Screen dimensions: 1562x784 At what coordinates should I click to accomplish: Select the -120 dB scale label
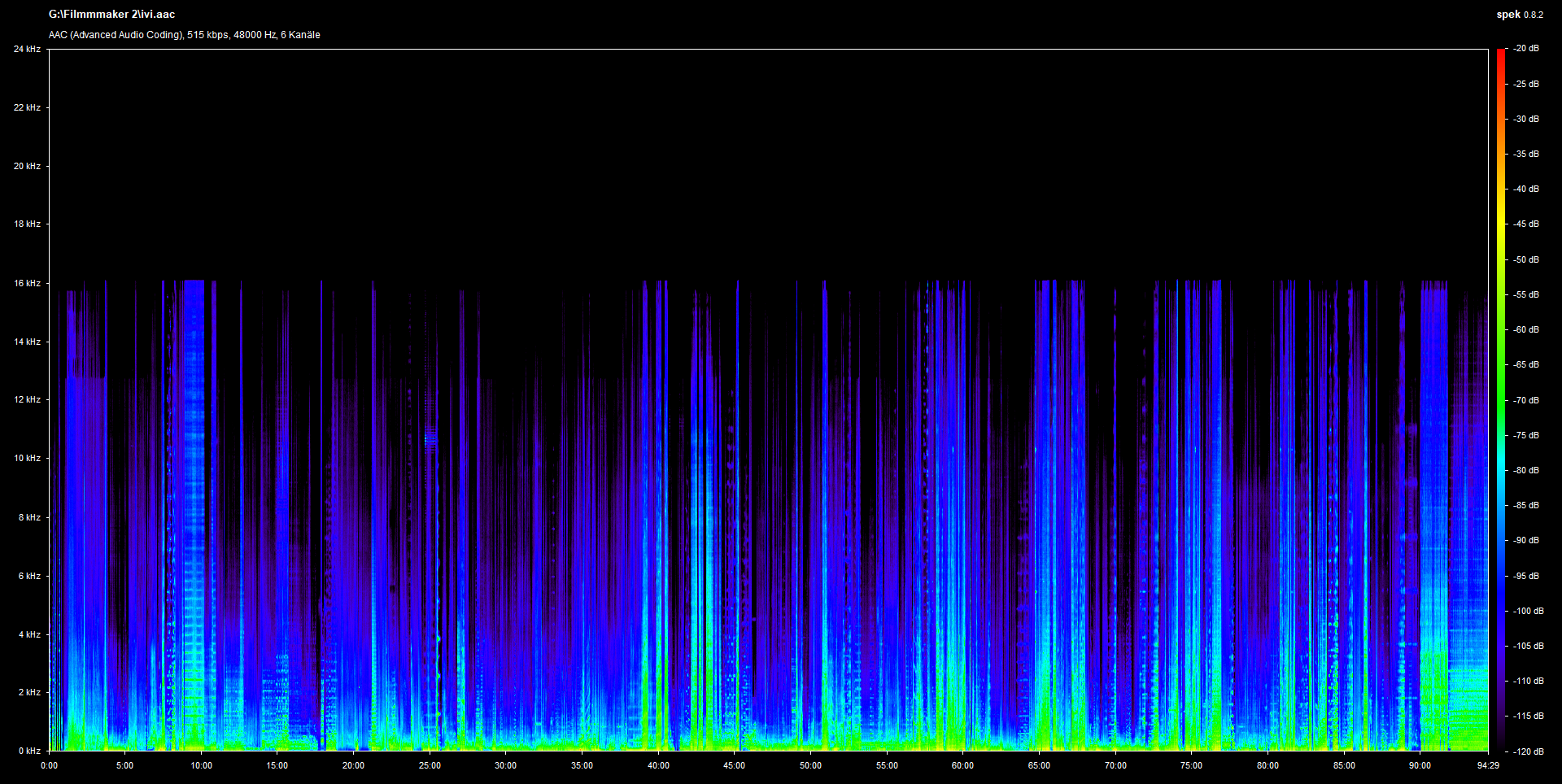(1528, 751)
